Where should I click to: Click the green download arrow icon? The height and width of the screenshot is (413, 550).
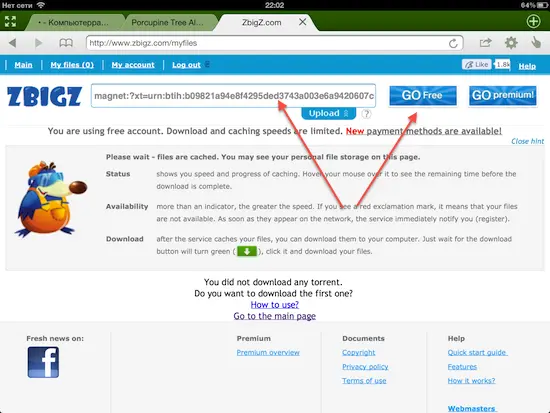pyautogui.click(x=247, y=251)
